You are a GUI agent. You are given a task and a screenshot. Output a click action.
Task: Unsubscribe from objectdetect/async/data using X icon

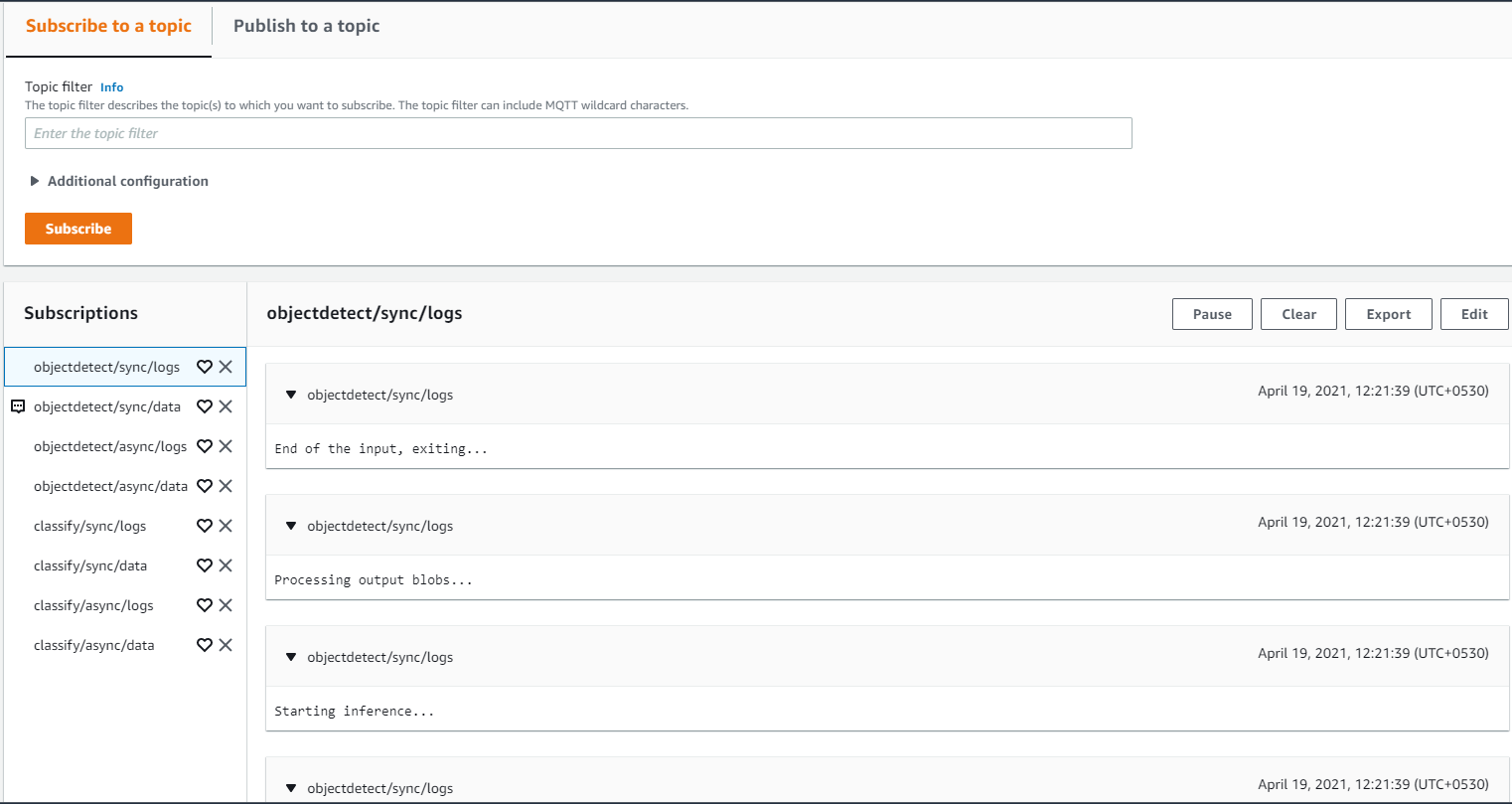[x=226, y=486]
